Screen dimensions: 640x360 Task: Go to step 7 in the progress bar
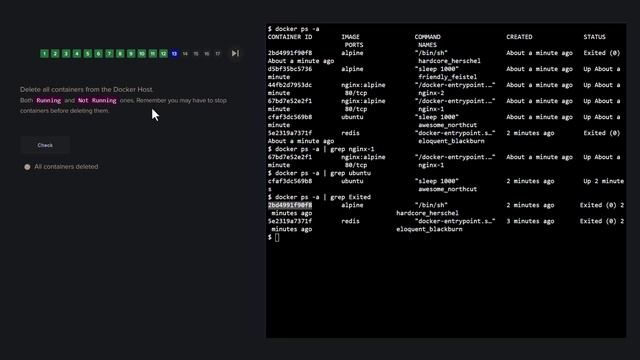tap(109, 53)
